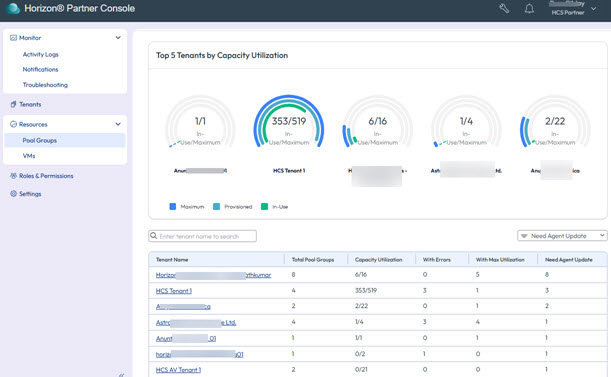Click the 0/21 capacity cell
The image size is (611, 377).
[x=361, y=370]
